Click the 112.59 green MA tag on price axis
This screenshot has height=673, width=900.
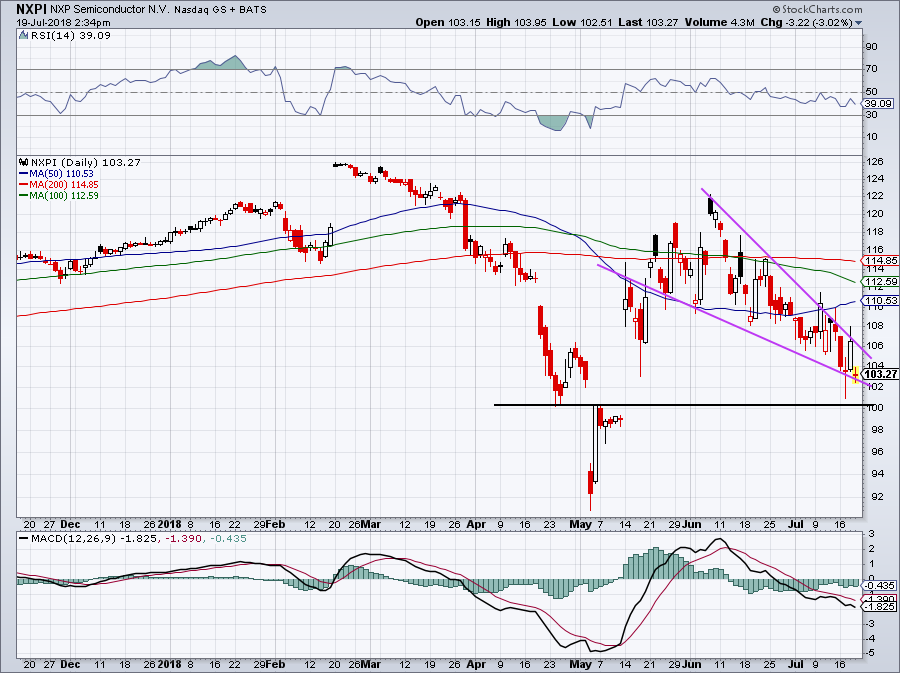click(879, 282)
